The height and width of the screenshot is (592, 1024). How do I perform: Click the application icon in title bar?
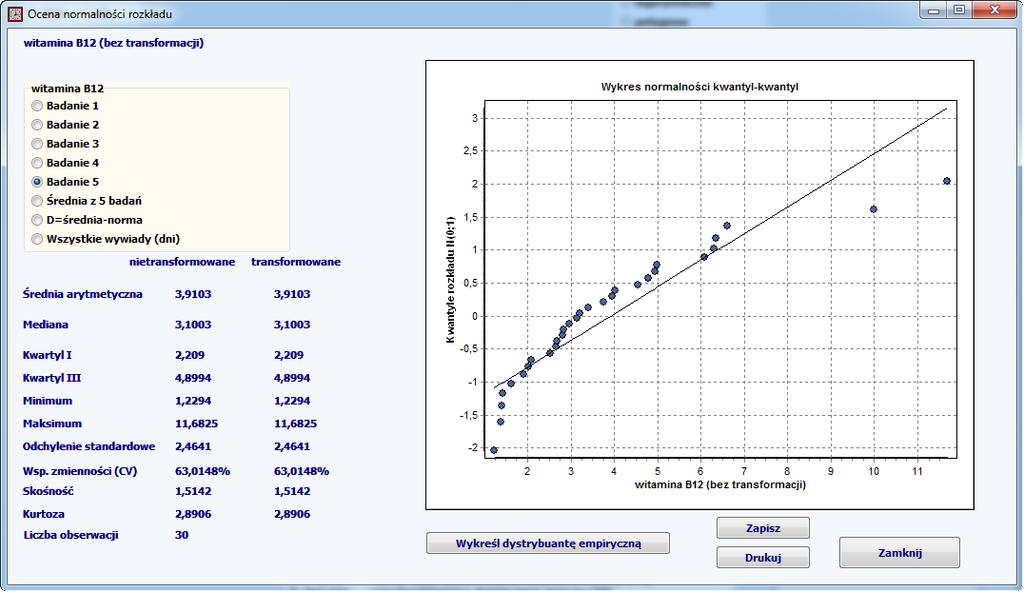(x=15, y=13)
